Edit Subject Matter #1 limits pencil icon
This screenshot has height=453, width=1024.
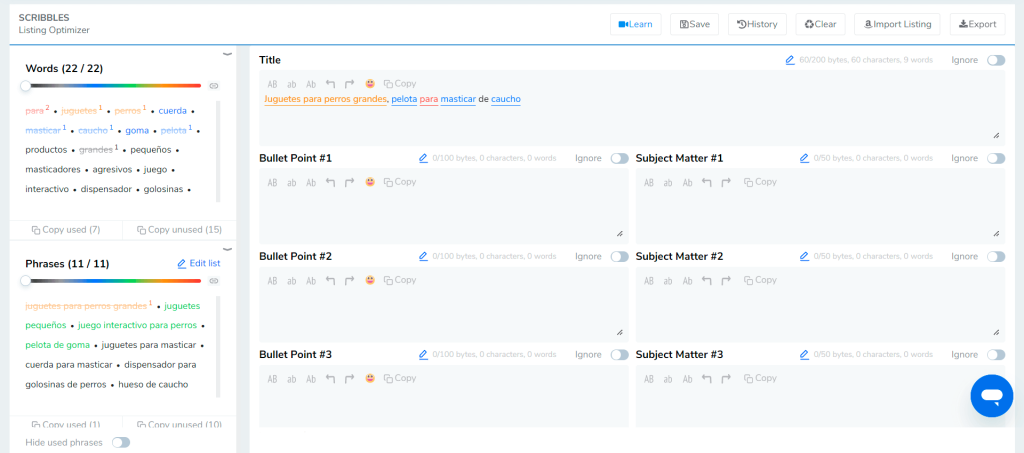[804, 159]
